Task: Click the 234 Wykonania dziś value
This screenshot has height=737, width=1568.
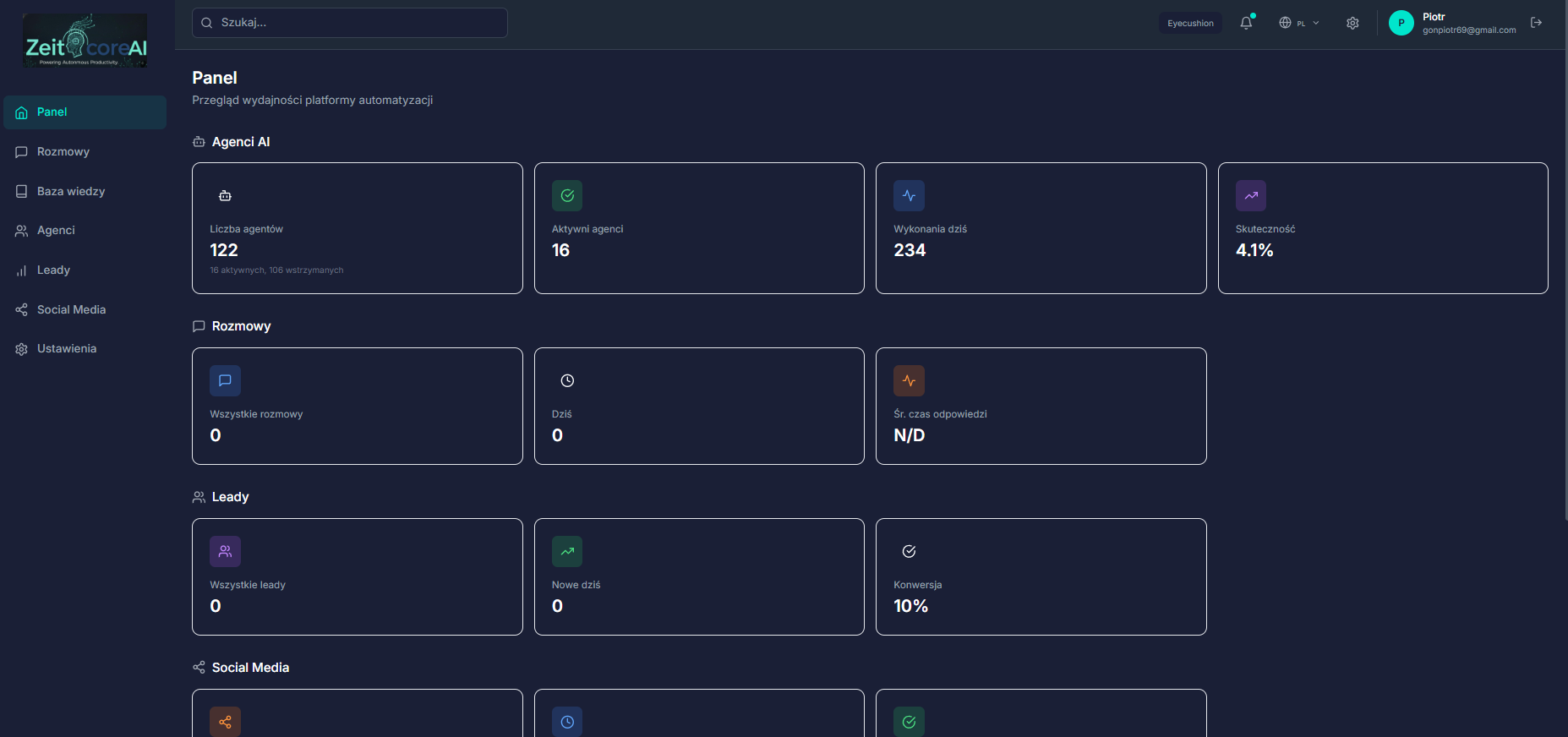Action: point(910,250)
